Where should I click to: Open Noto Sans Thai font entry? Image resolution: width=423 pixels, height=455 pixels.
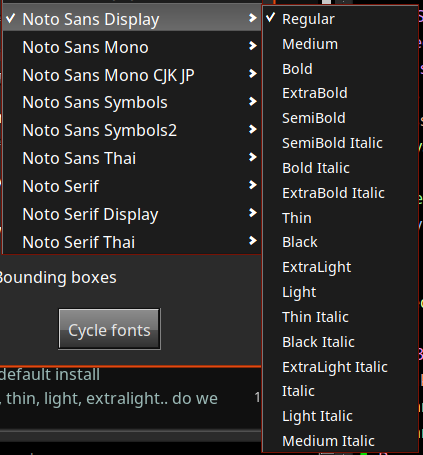[x=132, y=158]
